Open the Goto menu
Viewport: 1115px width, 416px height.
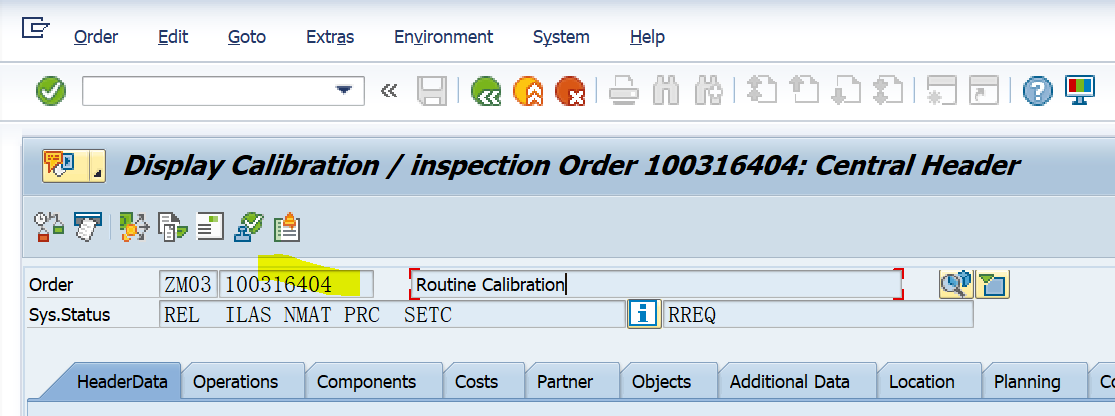[247, 37]
